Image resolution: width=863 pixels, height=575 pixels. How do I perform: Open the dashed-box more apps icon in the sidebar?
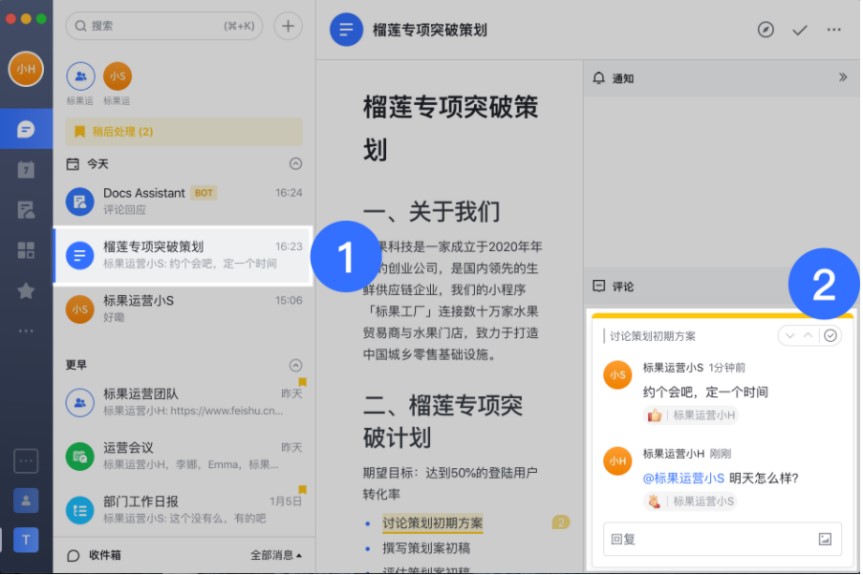26,461
